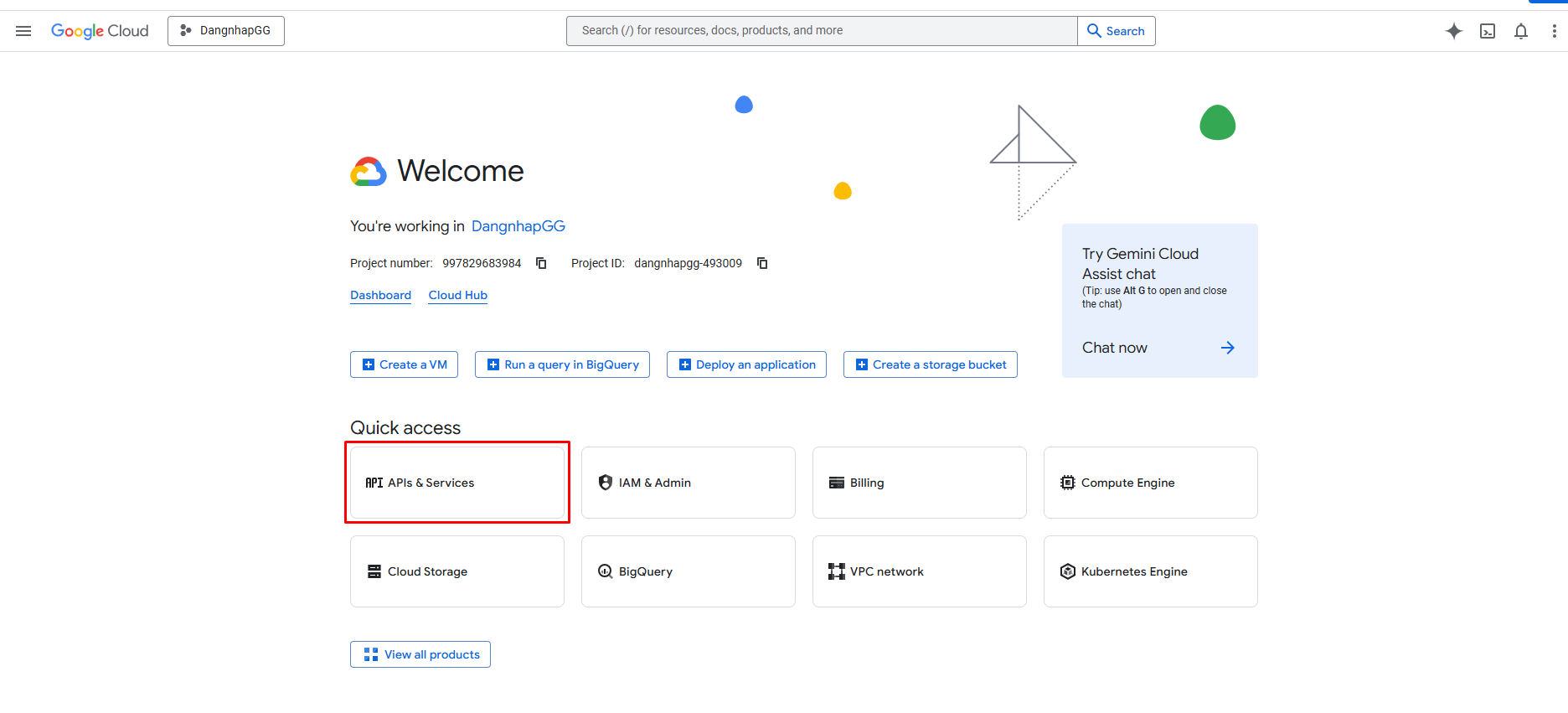Image resolution: width=1568 pixels, height=713 pixels.
Task: Open the IAM & Admin card
Action: (688, 483)
